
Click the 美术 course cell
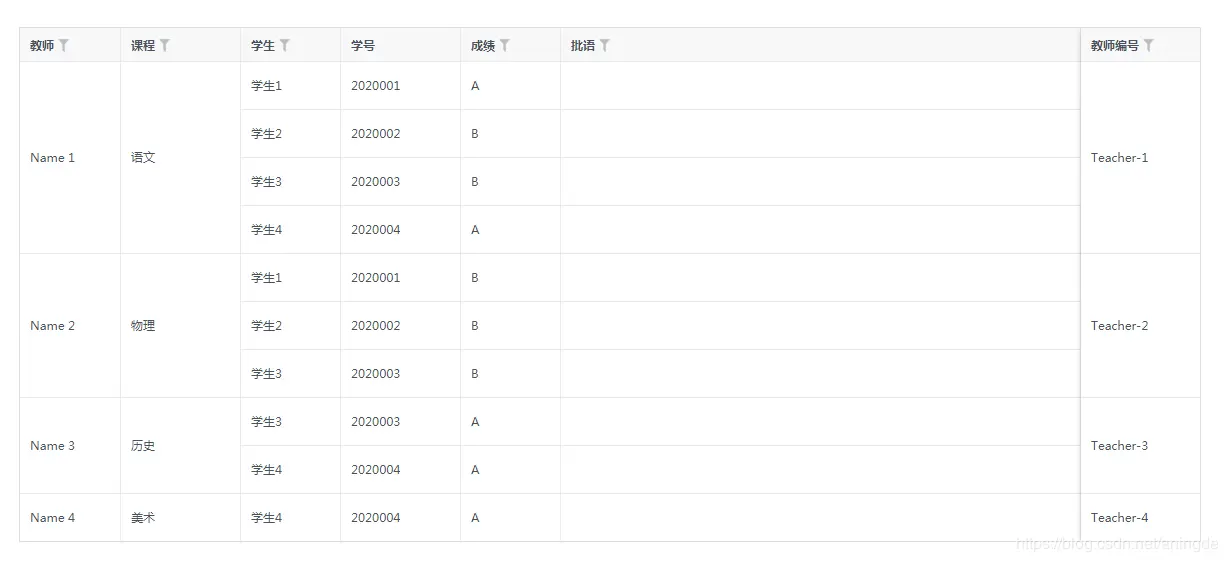click(x=181, y=518)
